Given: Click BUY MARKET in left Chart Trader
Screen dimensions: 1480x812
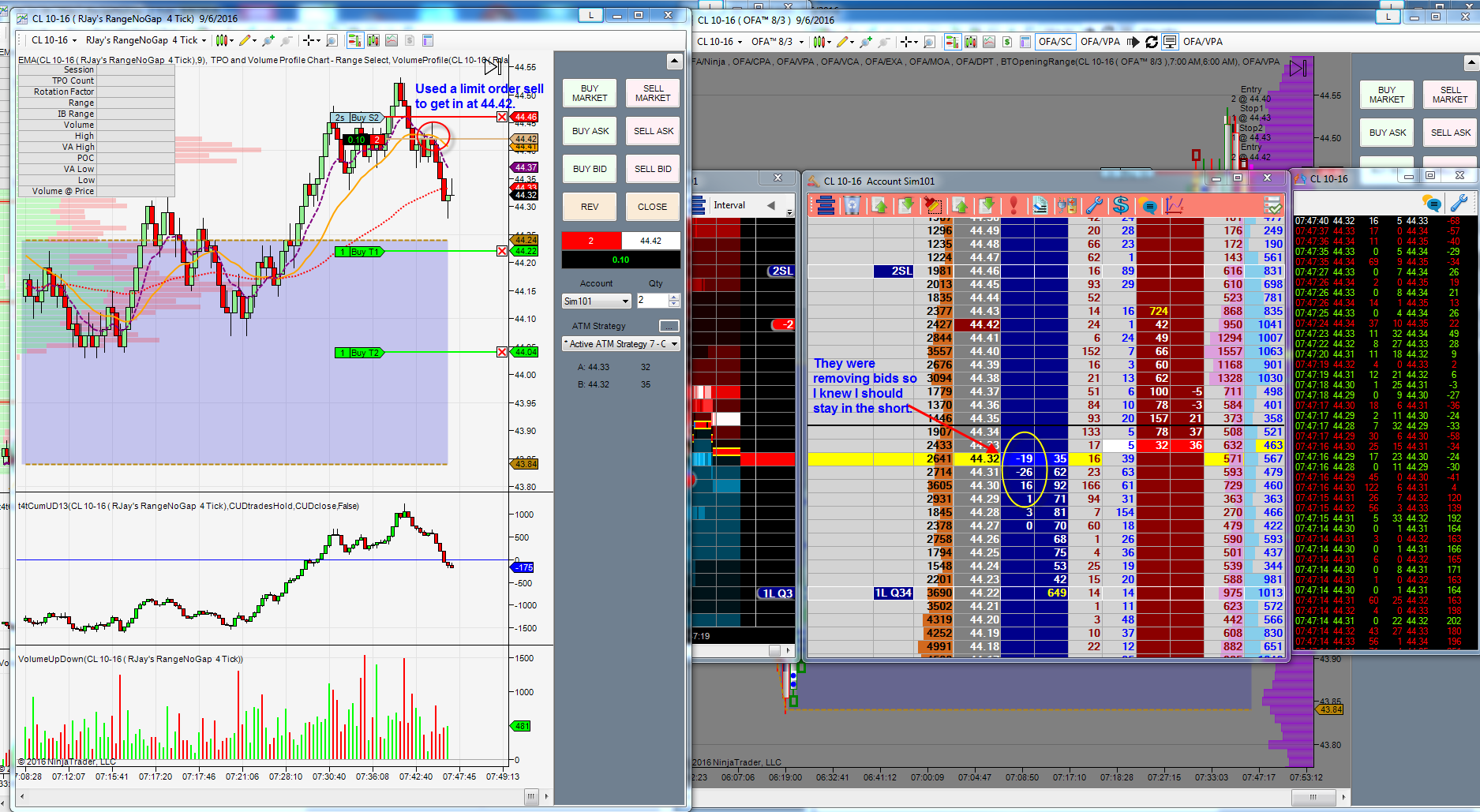Looking at the screenshot, I should point(590,93).
